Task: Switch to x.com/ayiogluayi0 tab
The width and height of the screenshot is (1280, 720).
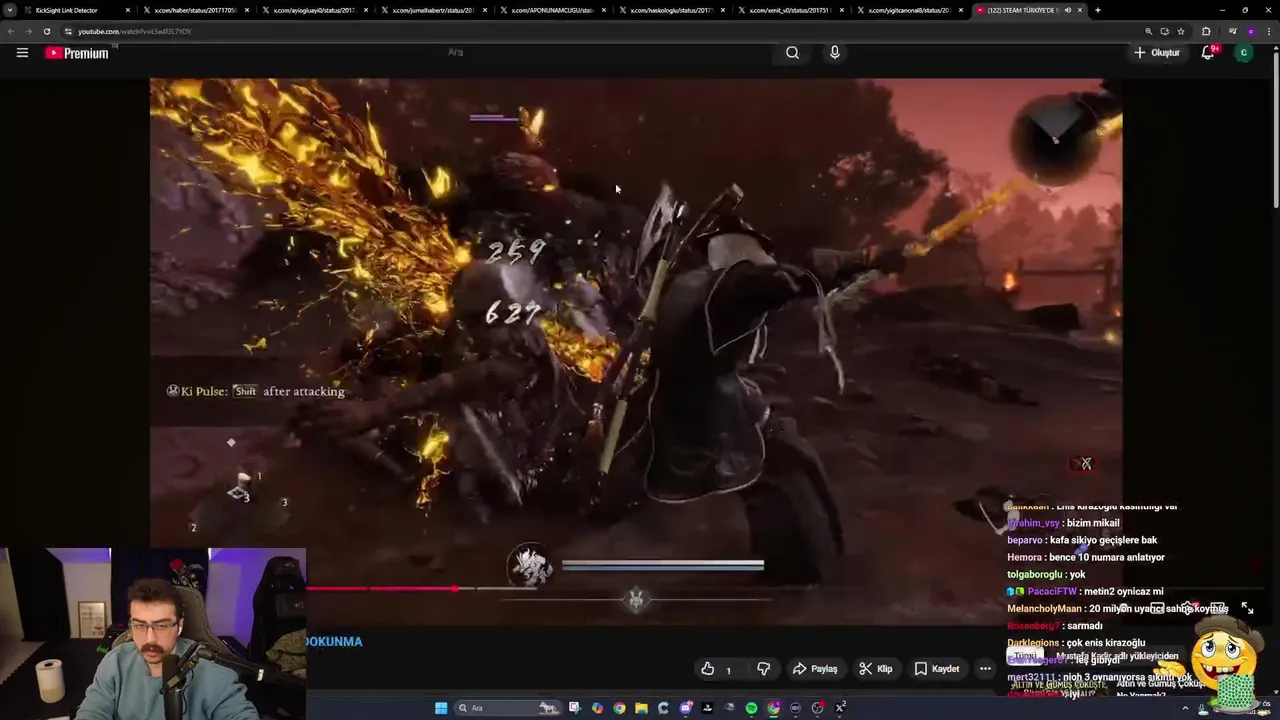Action: [x=314, y=10]
